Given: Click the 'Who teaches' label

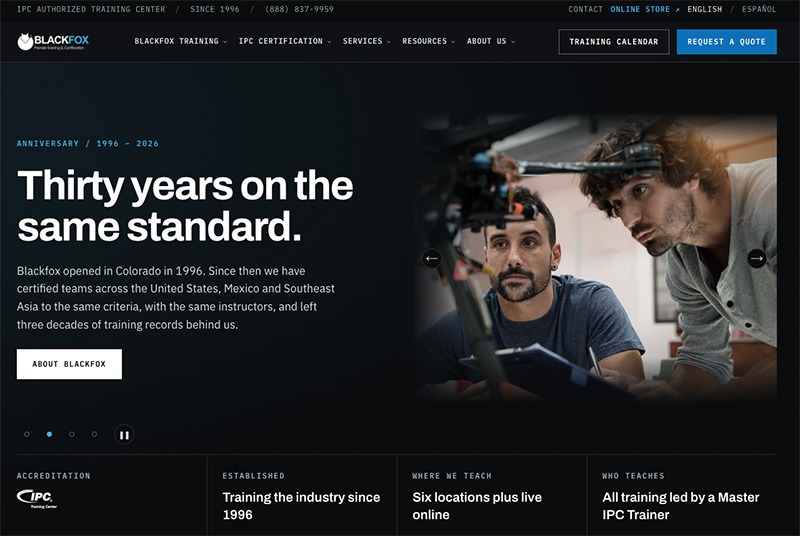Looking at the screenshot, I should click(633, 476).
